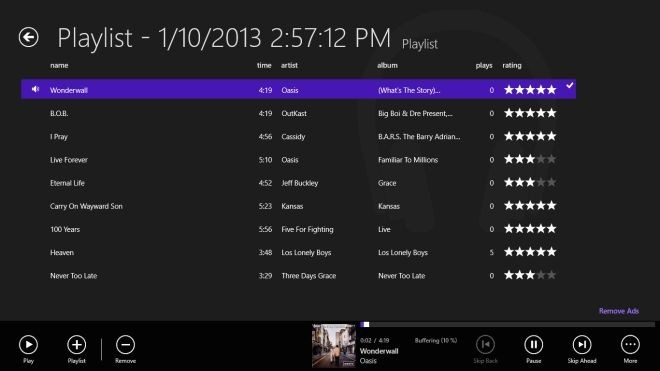Deselect Wonderwall row checkmark
660x371 pixels.
(x=570, y=85)
